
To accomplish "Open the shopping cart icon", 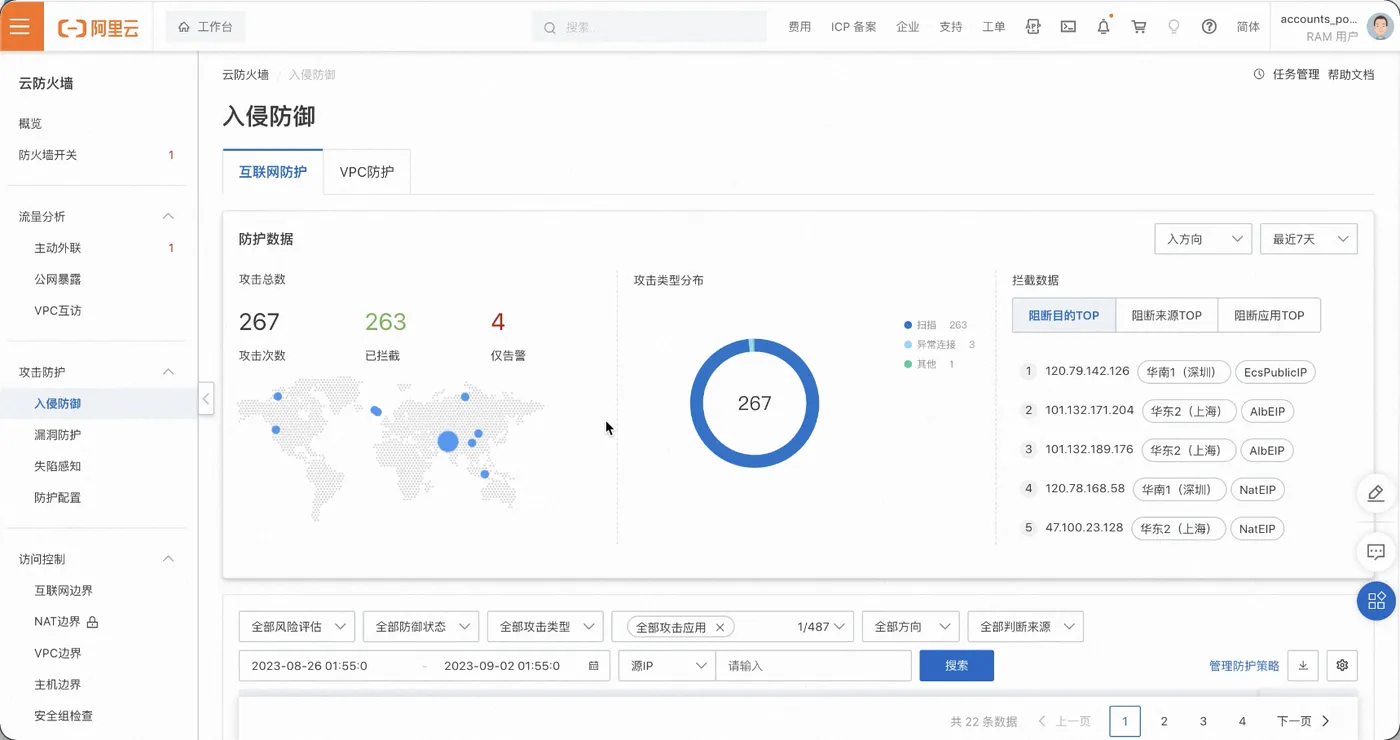I will click(1139, 28).
